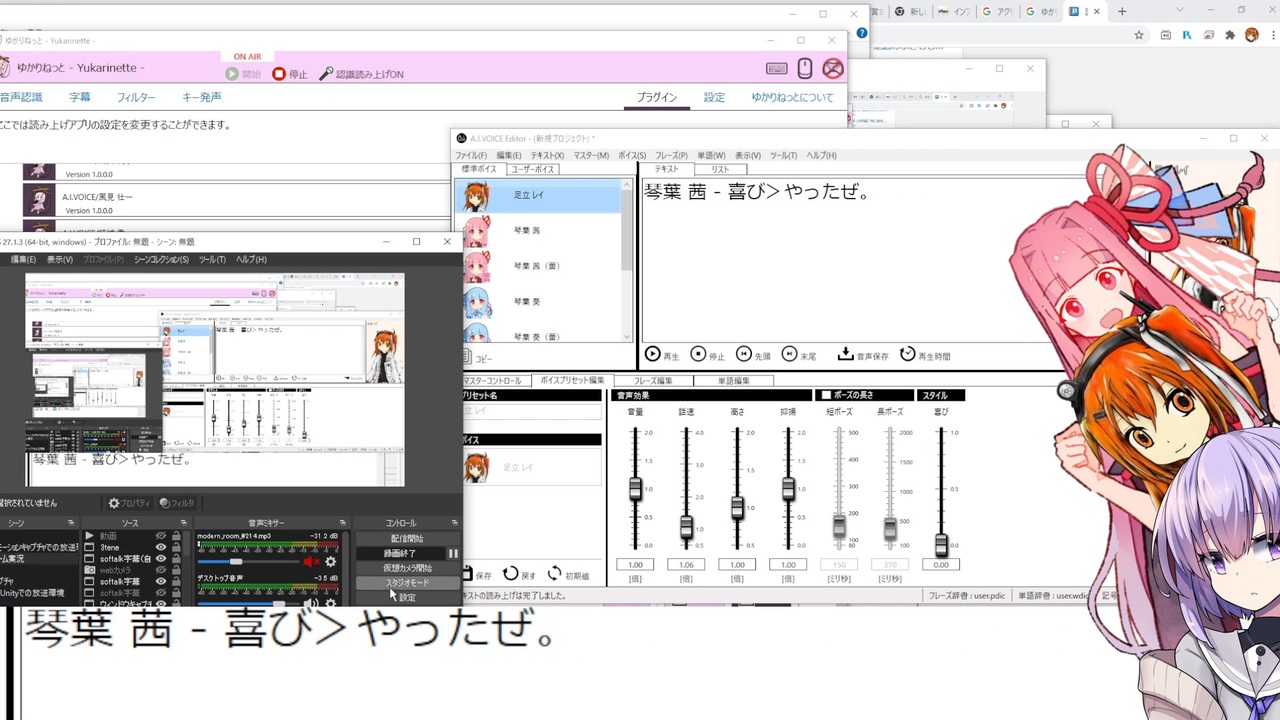Click the スタジオモード button in OBS
1280x720 pixels.
coord(407,582)
